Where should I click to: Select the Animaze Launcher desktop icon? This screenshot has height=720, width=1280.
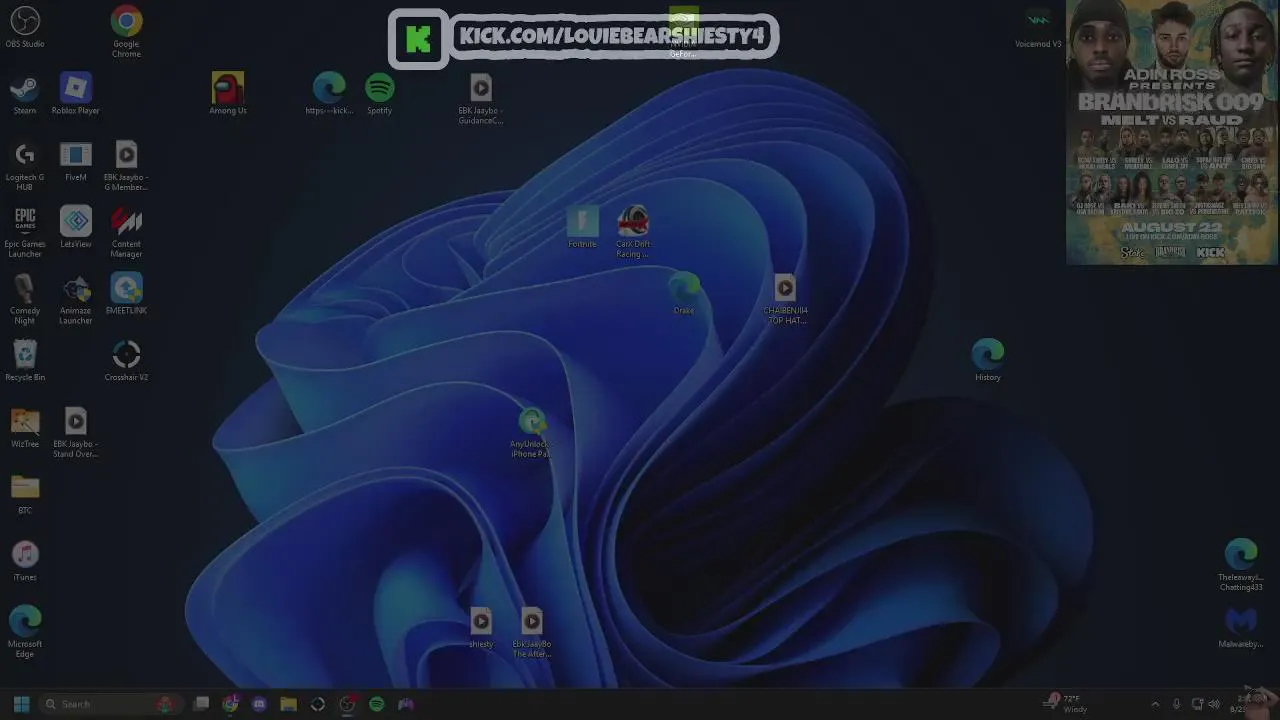[x=76, y=299]
